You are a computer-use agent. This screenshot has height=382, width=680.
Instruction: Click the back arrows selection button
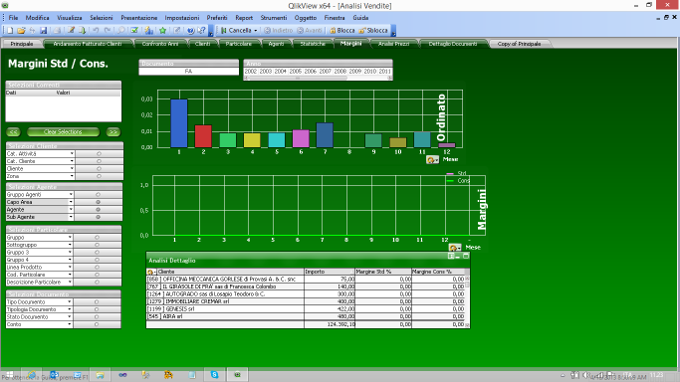tap(13, 132)
